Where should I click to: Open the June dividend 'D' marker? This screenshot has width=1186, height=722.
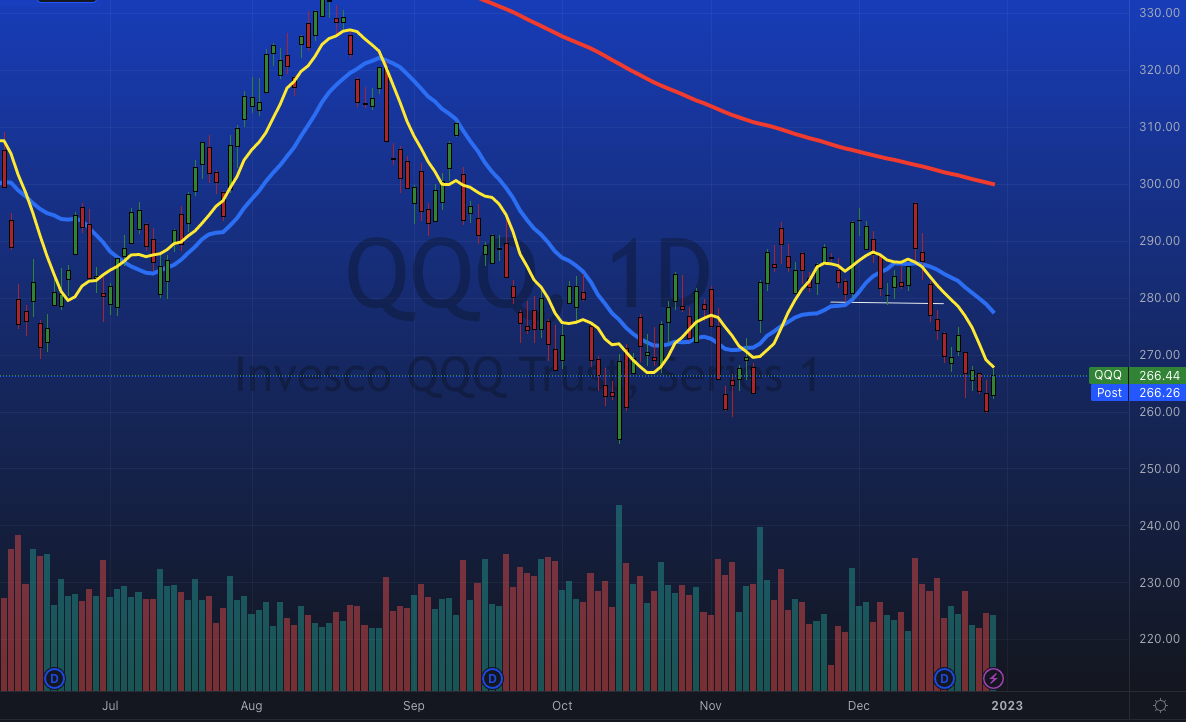tap(54, 678)
